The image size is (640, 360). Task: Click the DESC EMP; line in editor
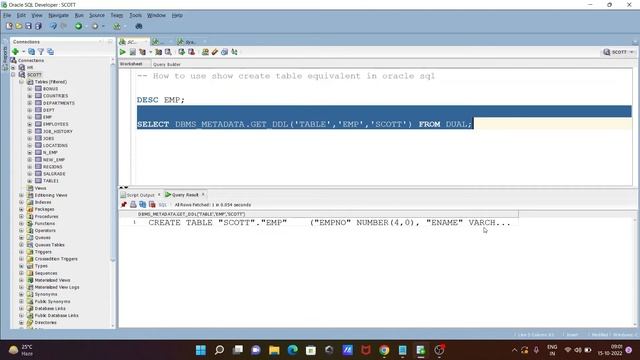pos(160,100)
